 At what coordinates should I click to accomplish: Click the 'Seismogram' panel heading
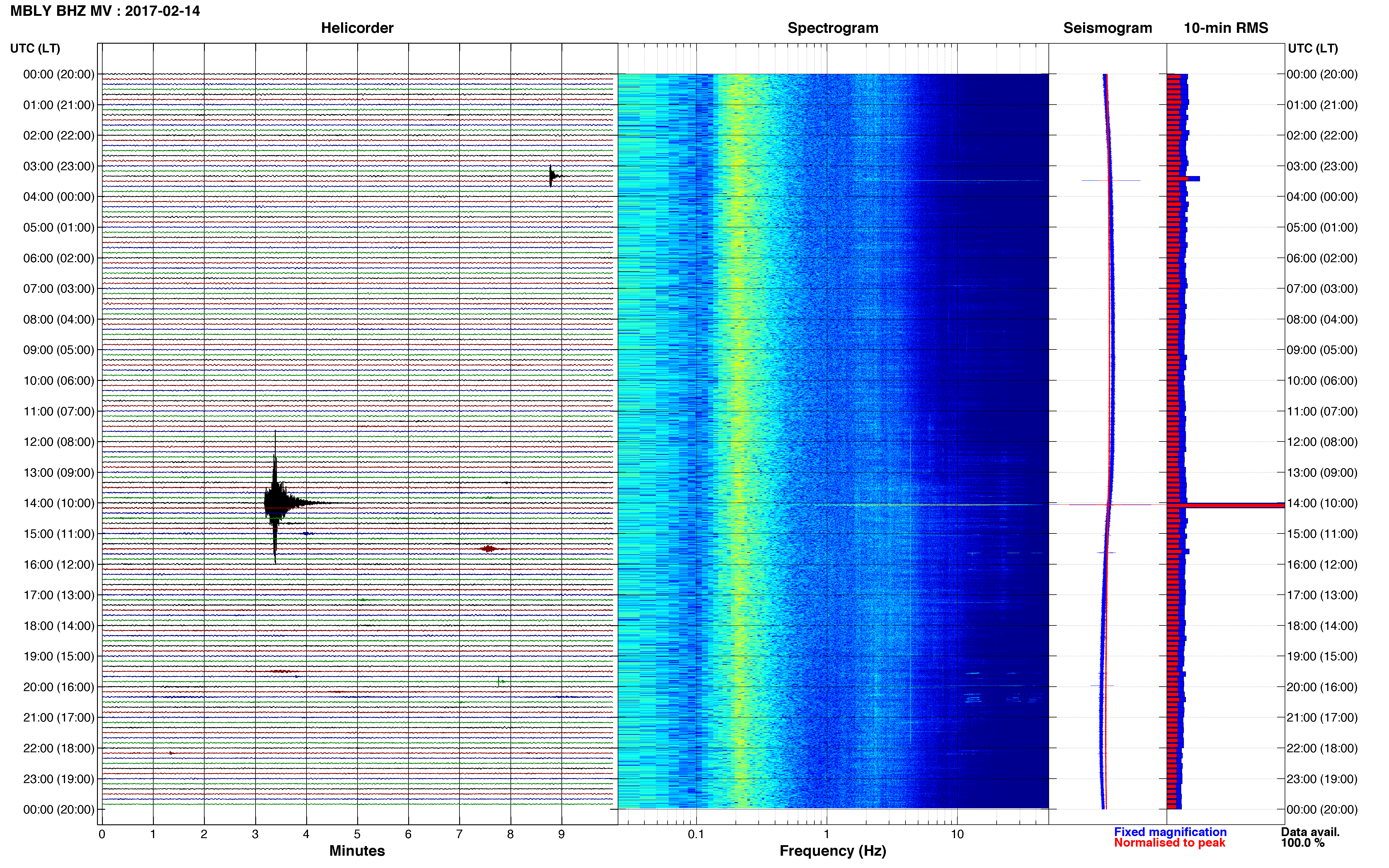(x=1107, y=28)
